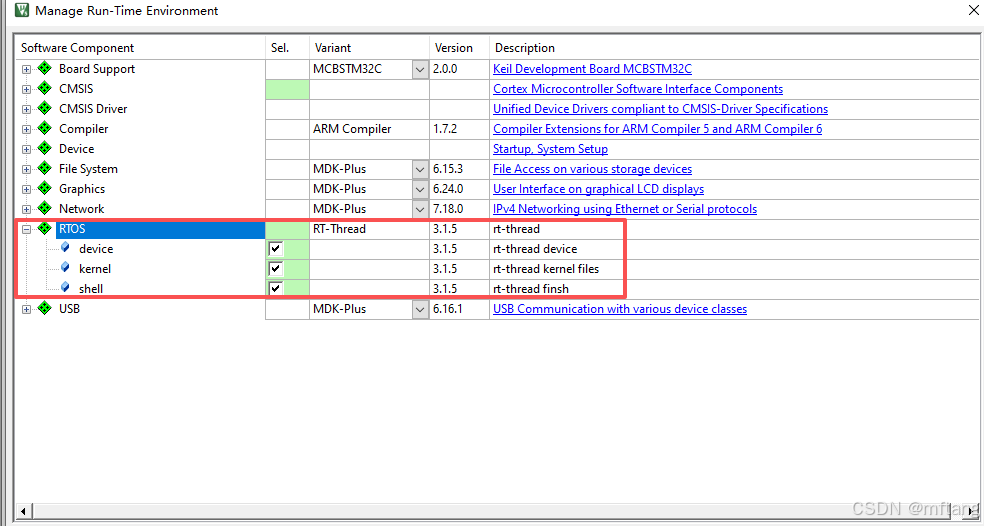Click the Keil app icon in title bar
Screen dimensions: 984x526
coord(22,10)
